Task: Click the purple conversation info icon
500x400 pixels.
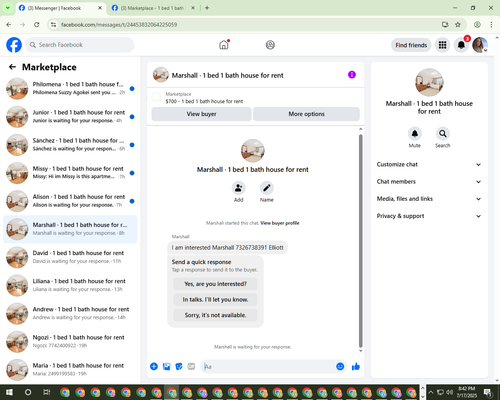Action: (352, 75)
